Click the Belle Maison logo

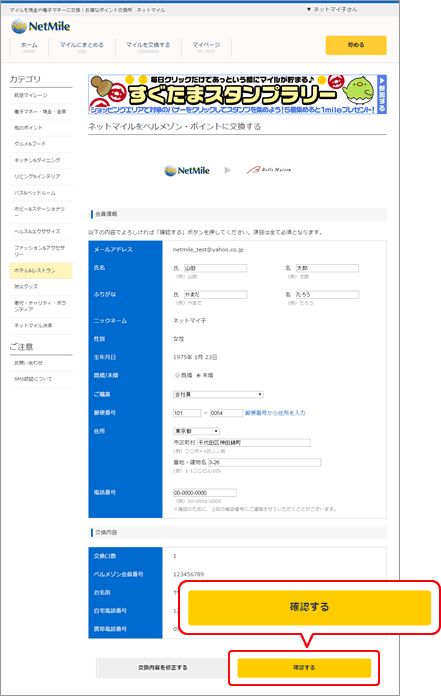pyautogui.click(x=269, y=170)
